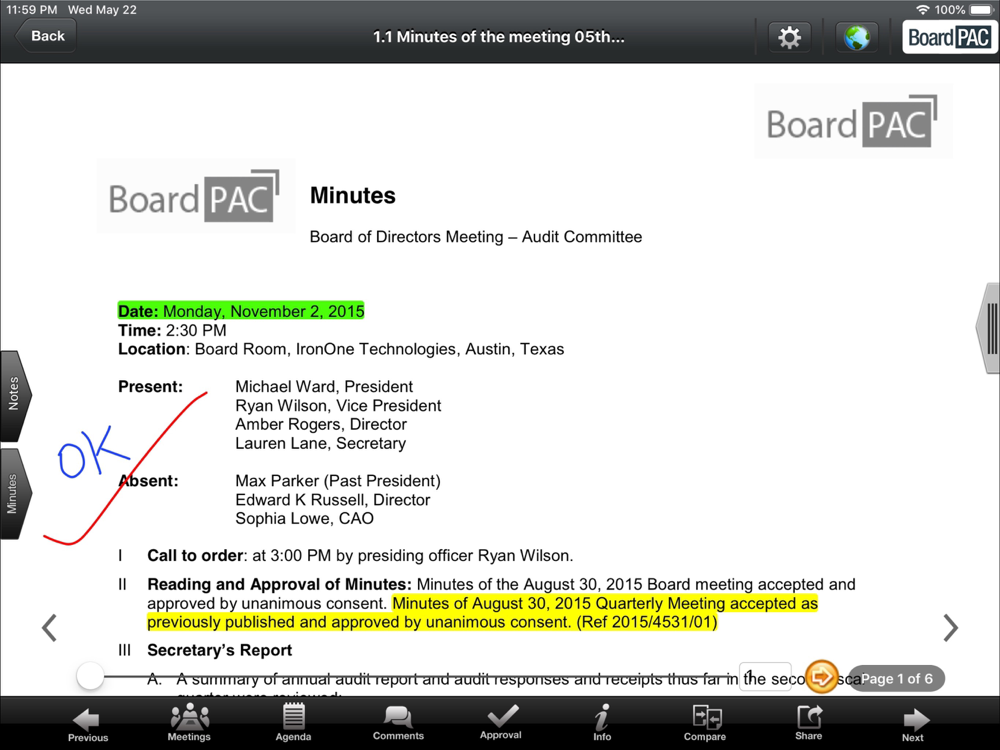Tap the orange go-to-page arrow button
The image size is (1000, 750).
pyautogui.click(x=821, y=677)
